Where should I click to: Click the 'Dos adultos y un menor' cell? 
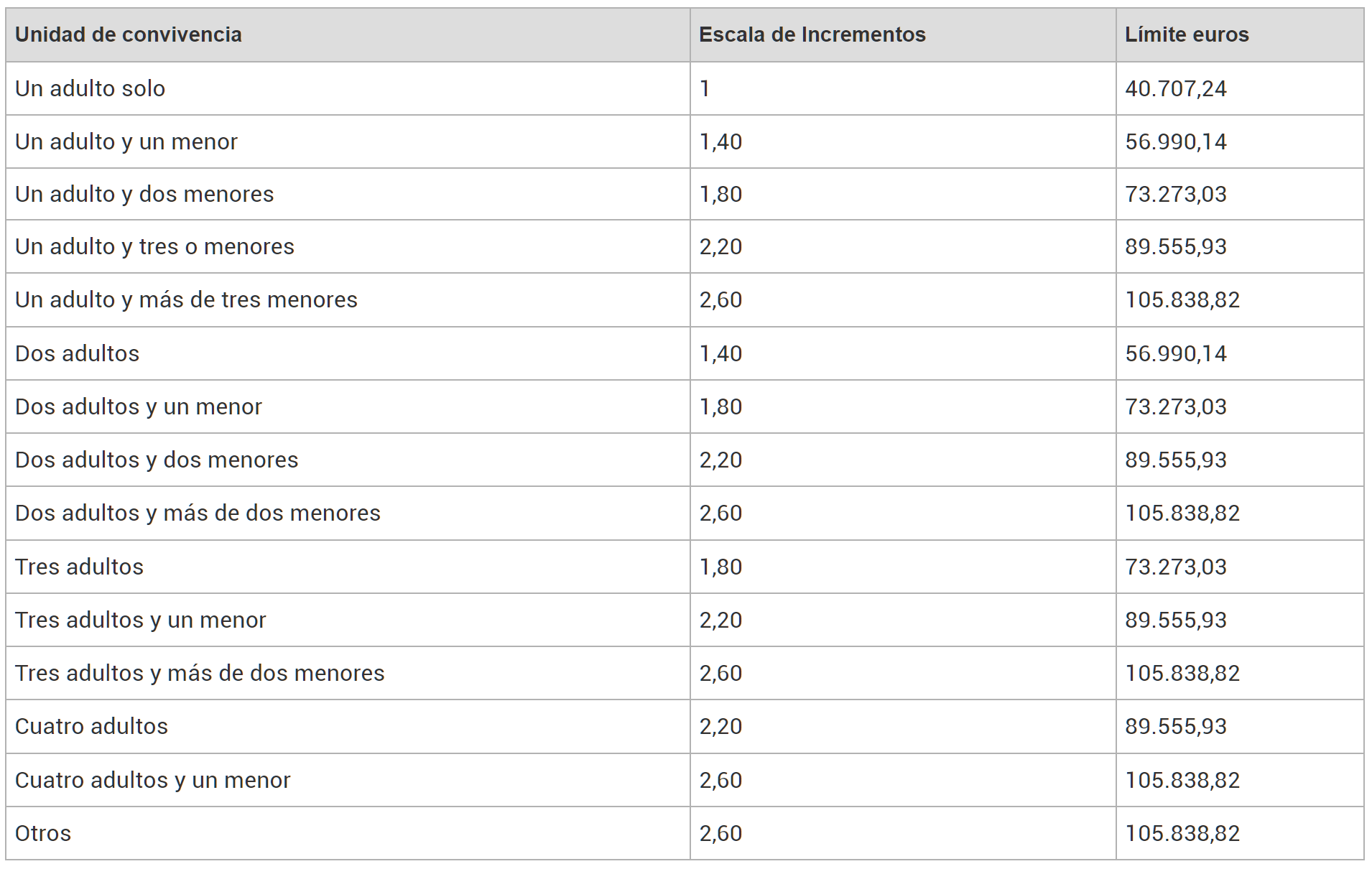coord(138,406)
